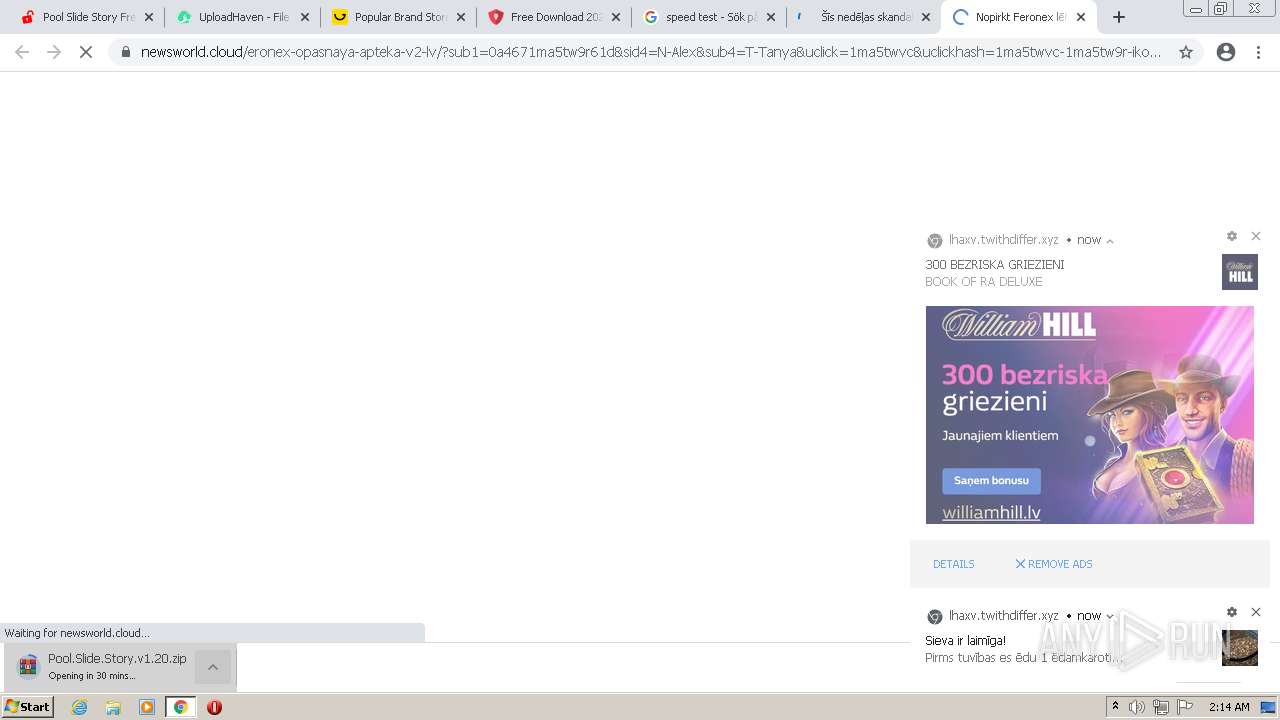Stop loading the page
The image size is (1280, 720).
pos(86,52)
